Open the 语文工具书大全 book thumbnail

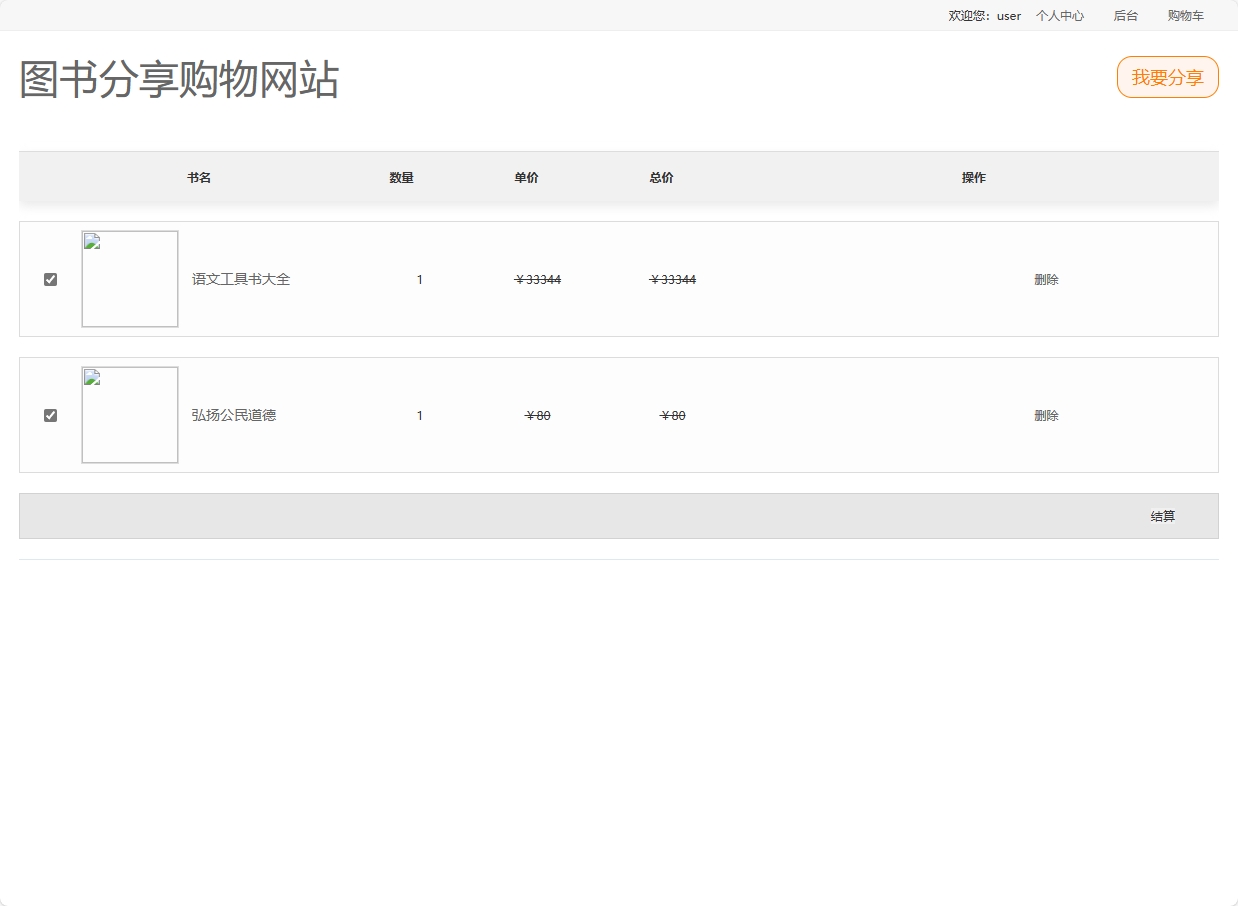click(129, 279)
